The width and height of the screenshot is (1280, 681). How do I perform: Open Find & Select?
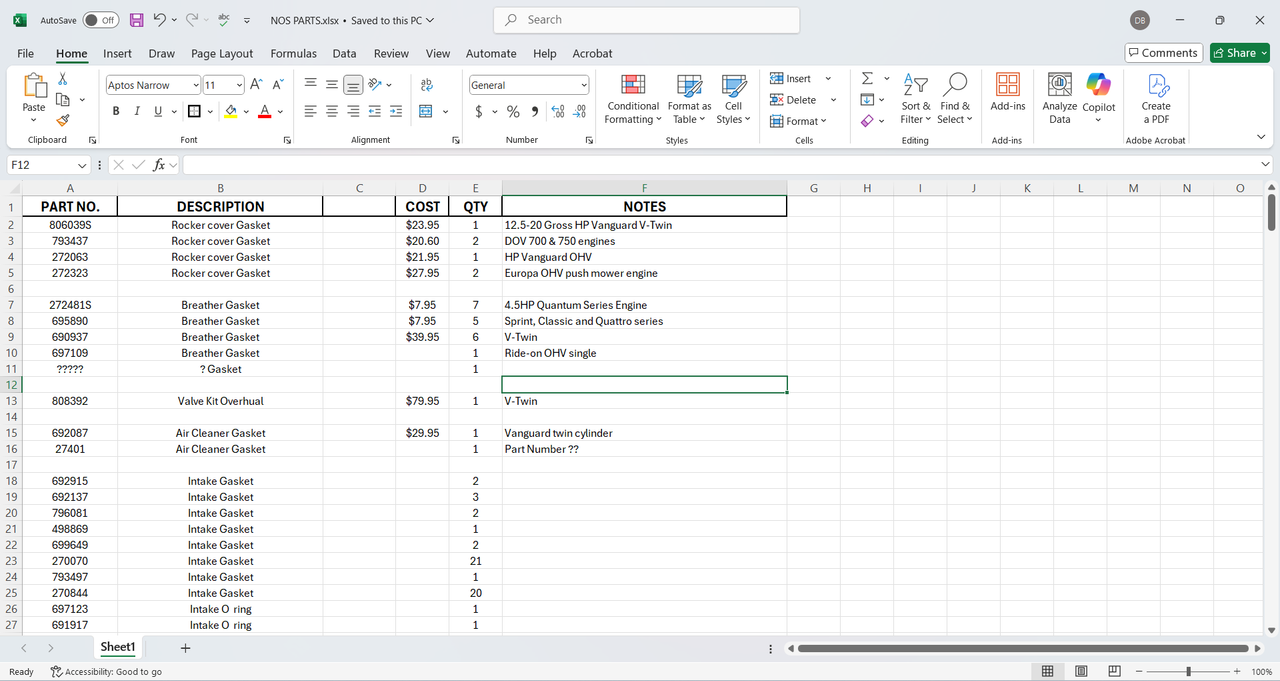click(x=955, y=99)
